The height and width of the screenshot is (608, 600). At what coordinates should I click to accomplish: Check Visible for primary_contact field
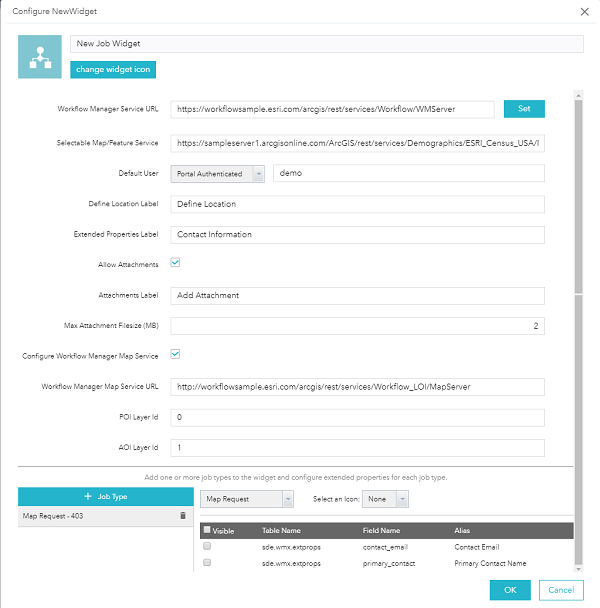(x=208, y=563)
